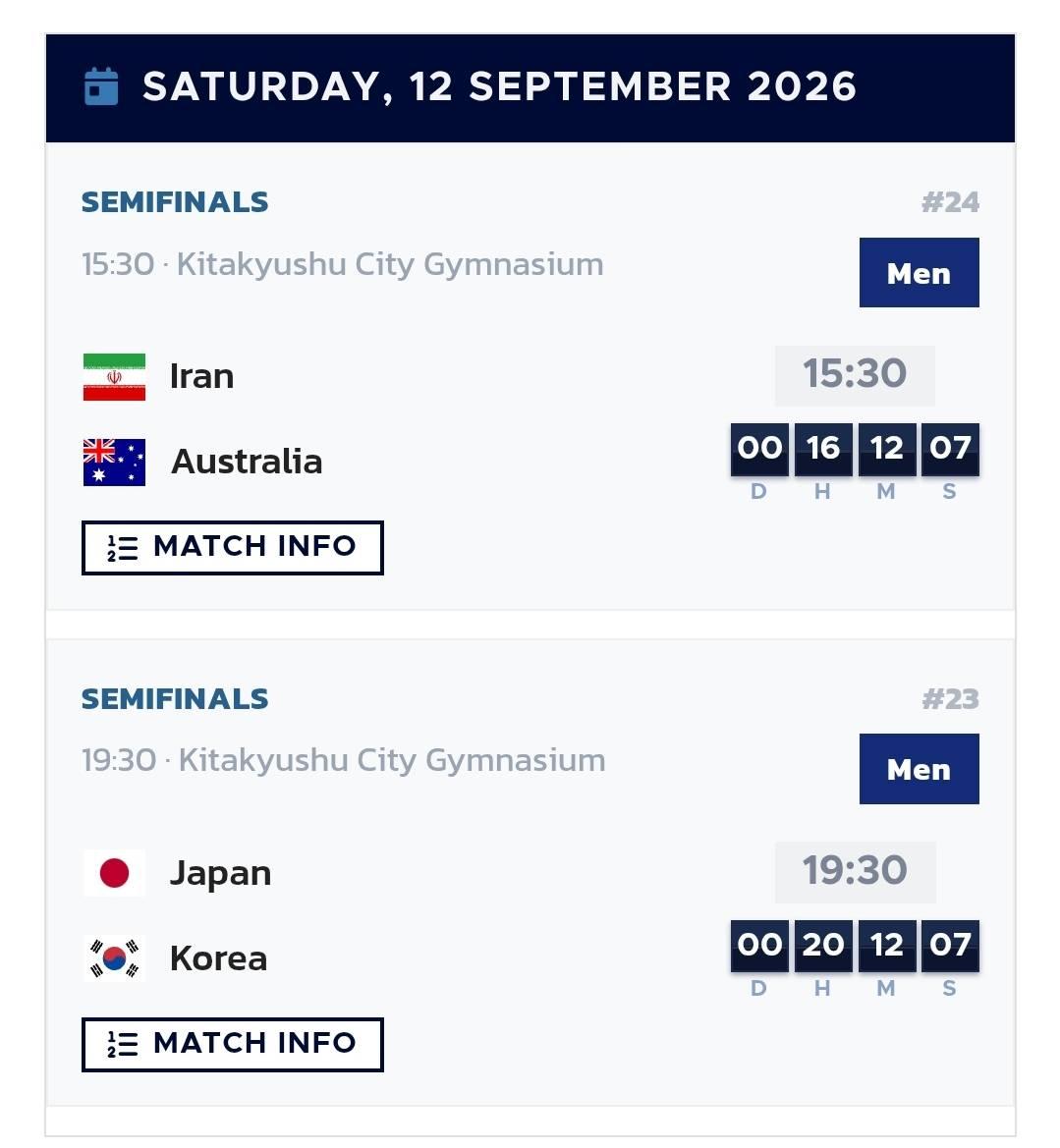Click the Japan team name
Viewport: 1060px width, 1148px height.
point(220,873)
